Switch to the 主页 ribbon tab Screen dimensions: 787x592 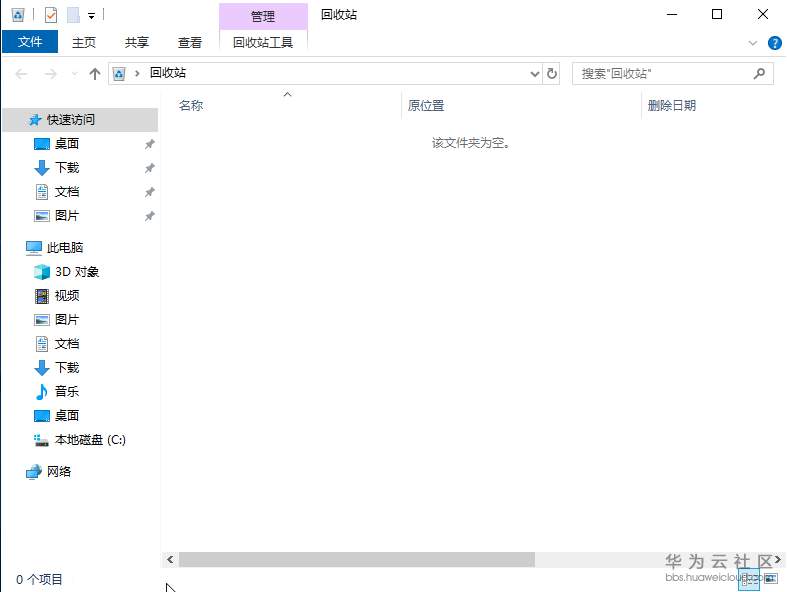(x=83, y=42)
